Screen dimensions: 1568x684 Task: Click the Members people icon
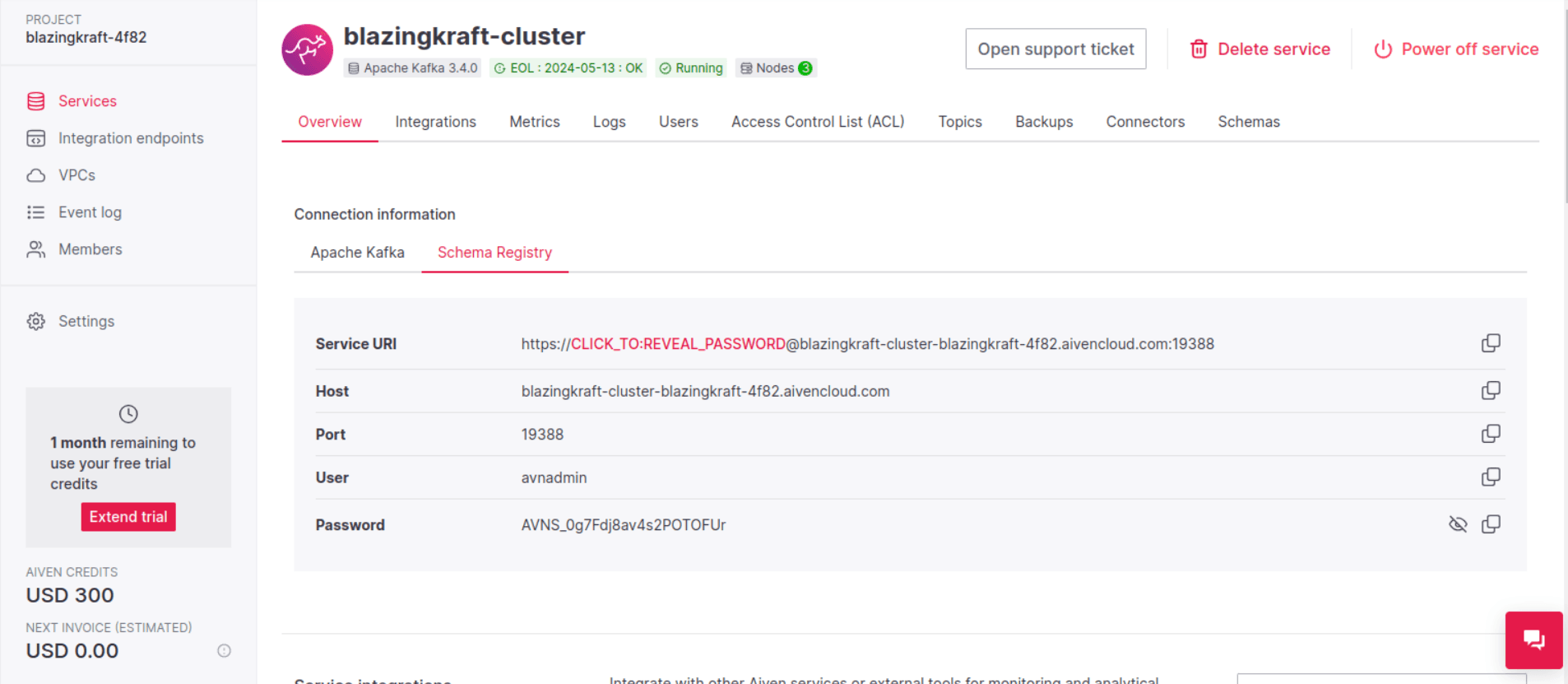point(36,249)
